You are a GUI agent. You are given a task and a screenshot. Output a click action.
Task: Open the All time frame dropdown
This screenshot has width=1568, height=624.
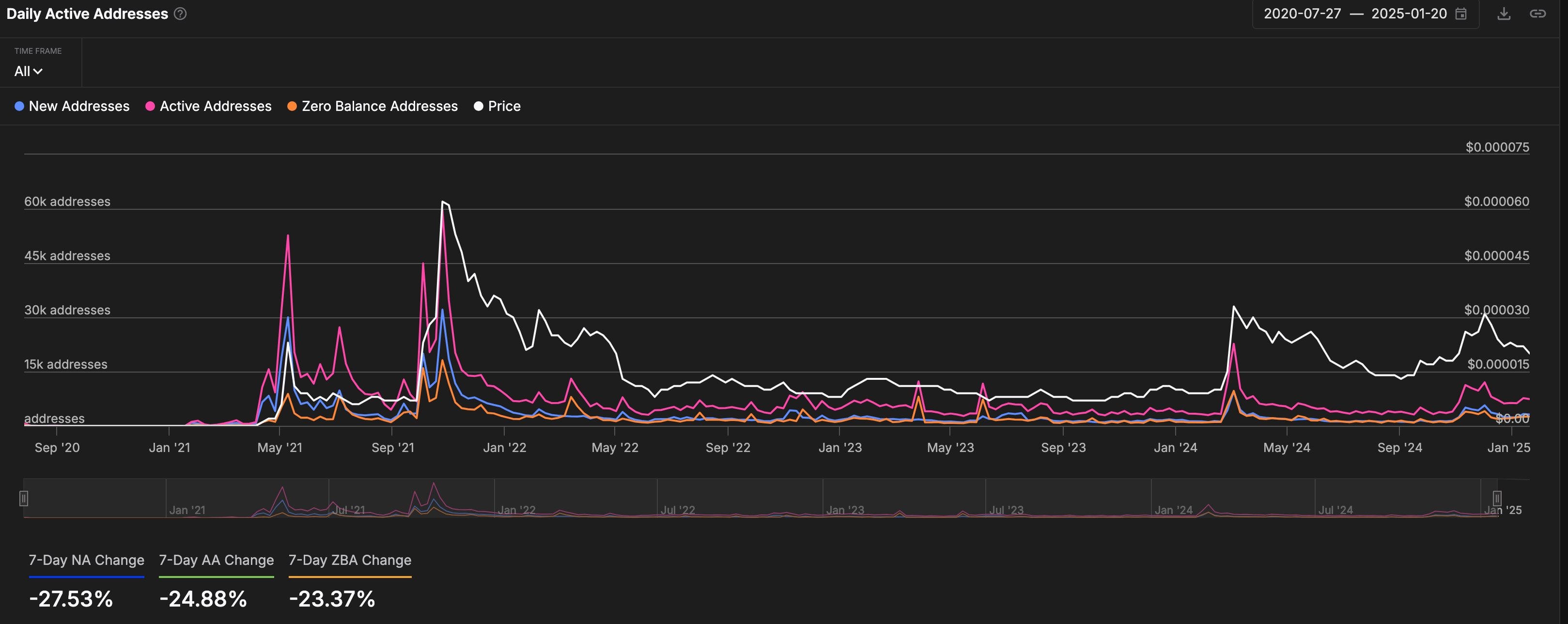pyautogui.click(x=22, y=71)
